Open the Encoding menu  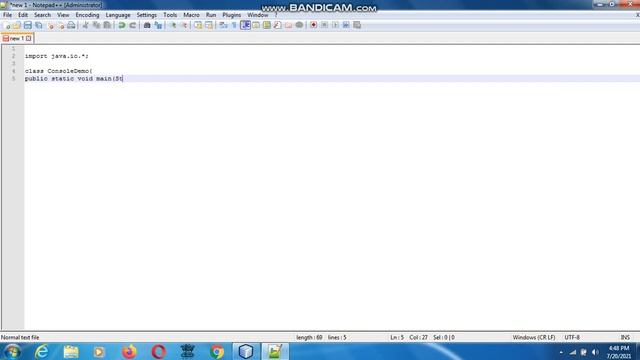pyautogui.click(x=87, y=15)
